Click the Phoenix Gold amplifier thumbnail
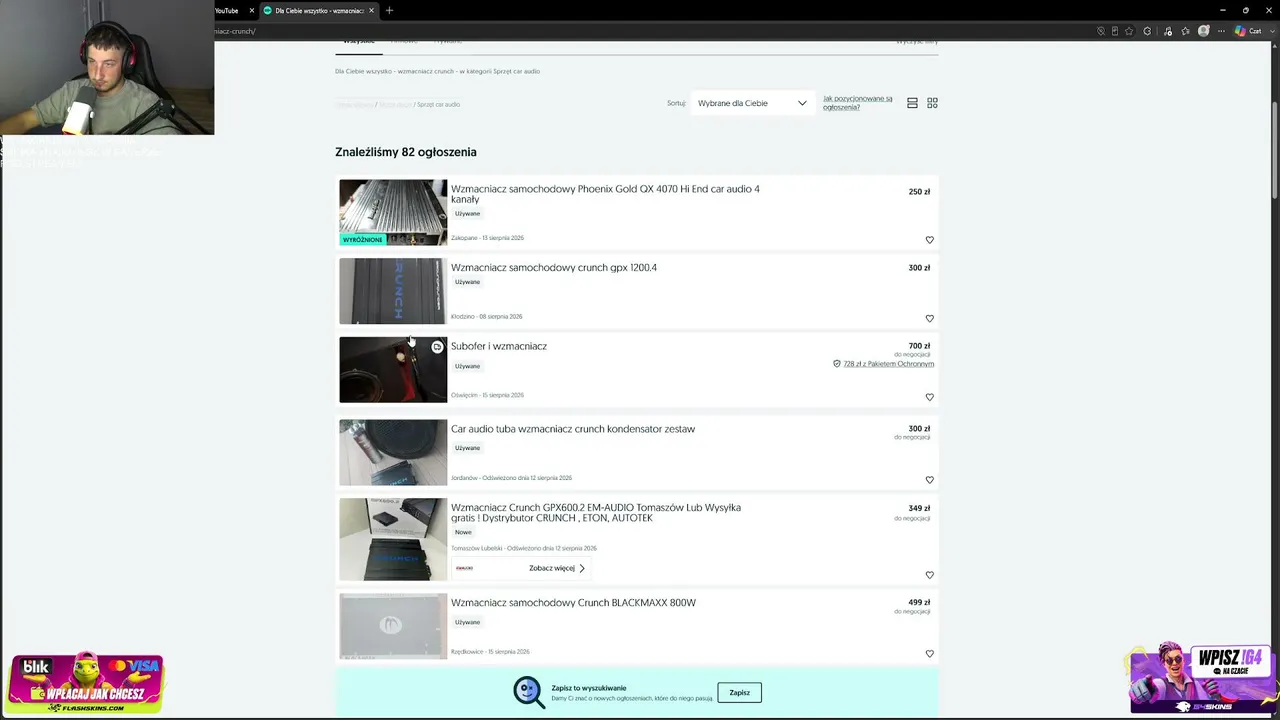1280x720 pixels. click(x=393, y=212)
